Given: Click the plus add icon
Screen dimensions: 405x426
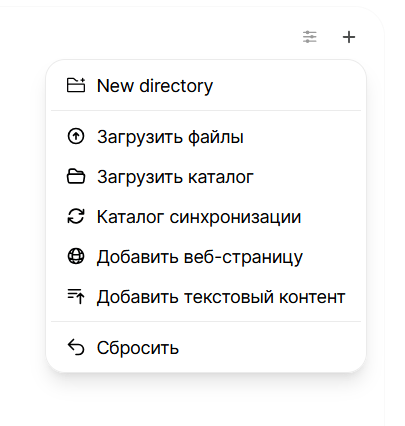Looking at the screenshot, I should click(349, 37).
